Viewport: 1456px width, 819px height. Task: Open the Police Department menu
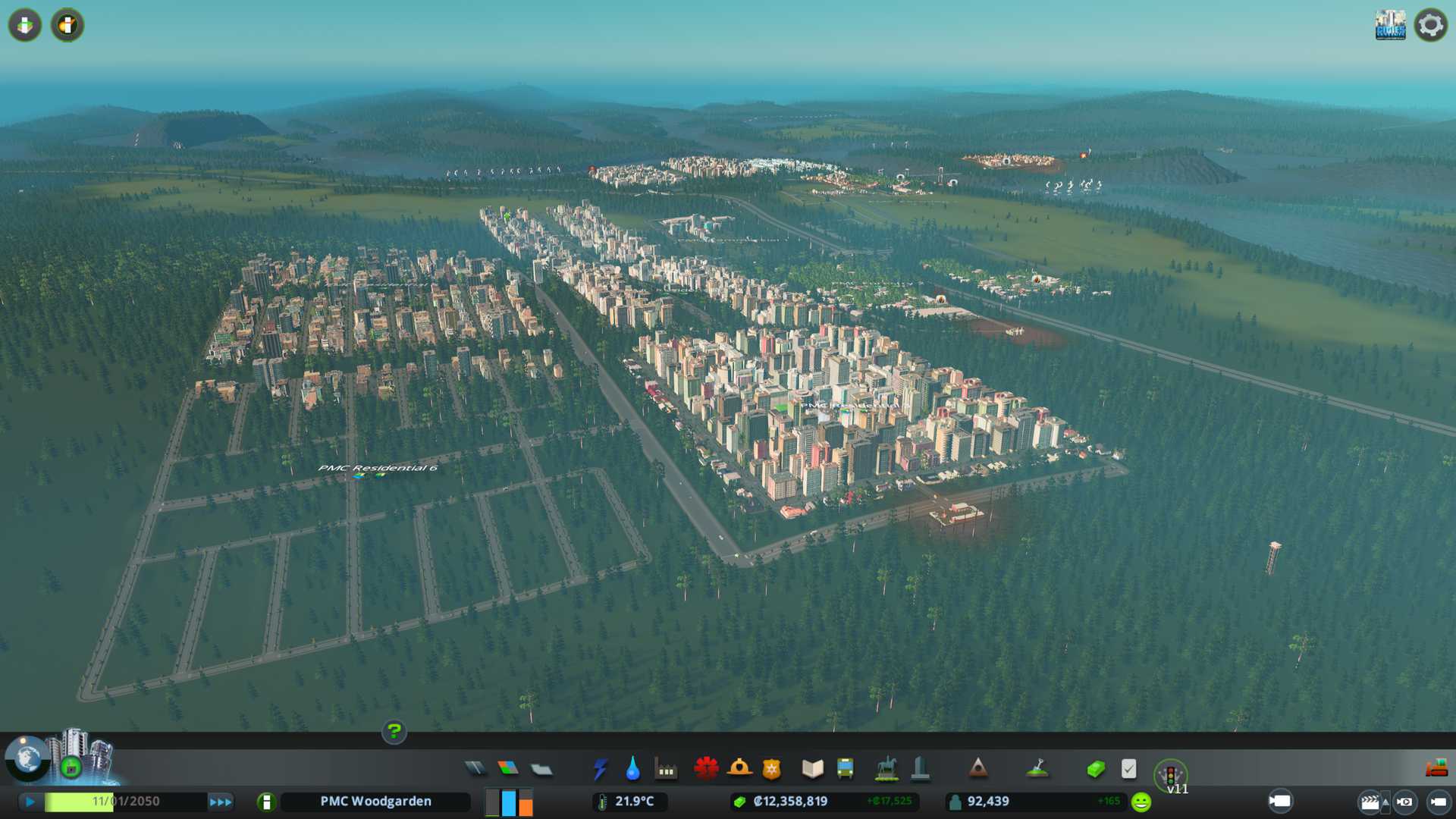[771, 769]
